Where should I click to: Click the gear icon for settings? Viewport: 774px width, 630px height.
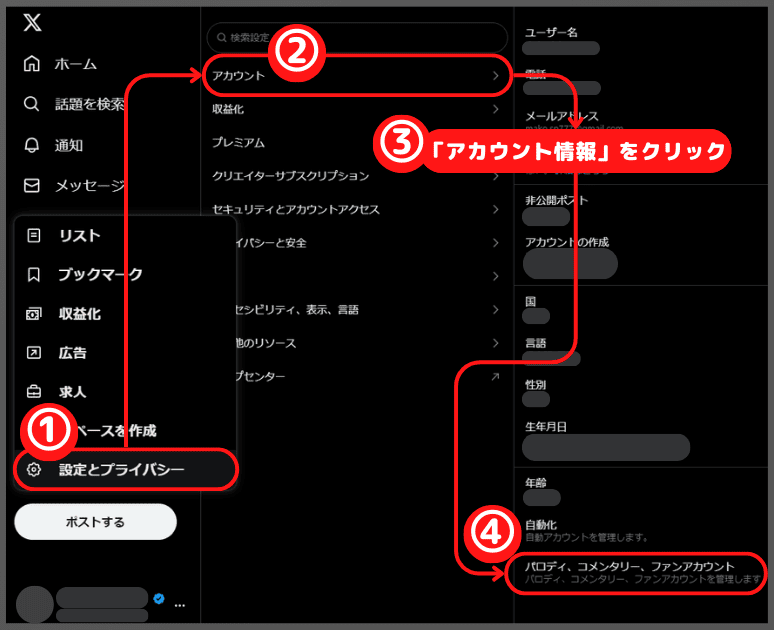tap(34, 469)
